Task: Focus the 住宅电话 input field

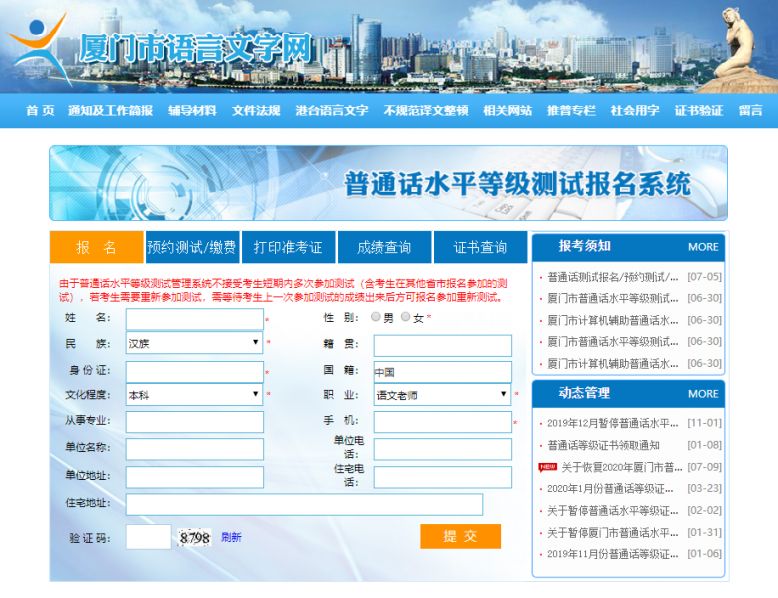Action: [443, 477]
